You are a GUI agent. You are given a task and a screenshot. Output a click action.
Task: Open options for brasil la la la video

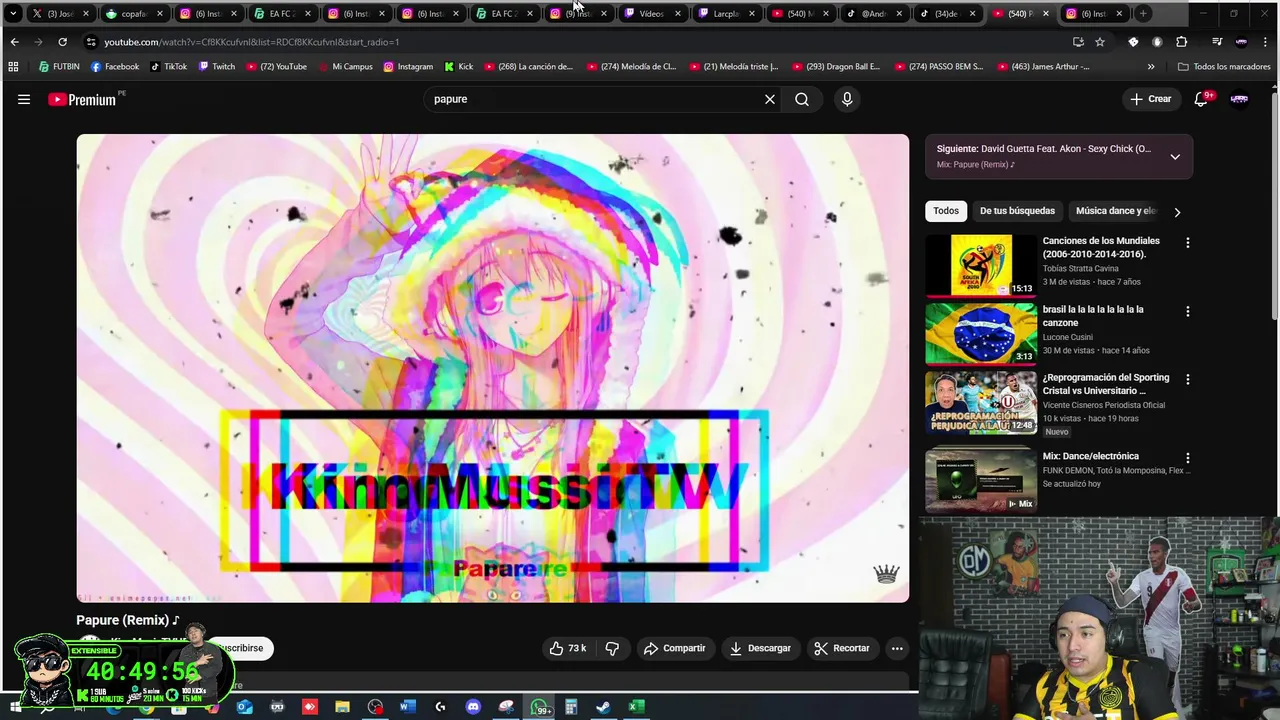[x=1187, y=311]
